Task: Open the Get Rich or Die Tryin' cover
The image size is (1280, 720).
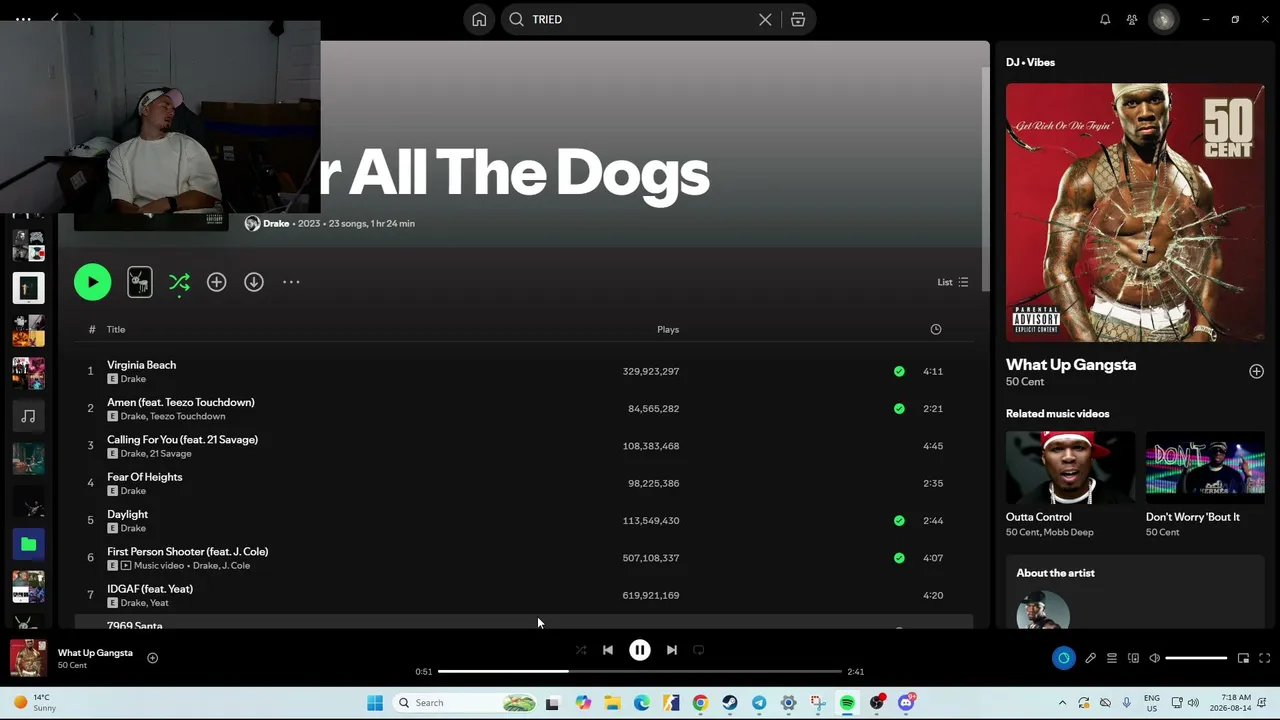Action: point(1135,212)
